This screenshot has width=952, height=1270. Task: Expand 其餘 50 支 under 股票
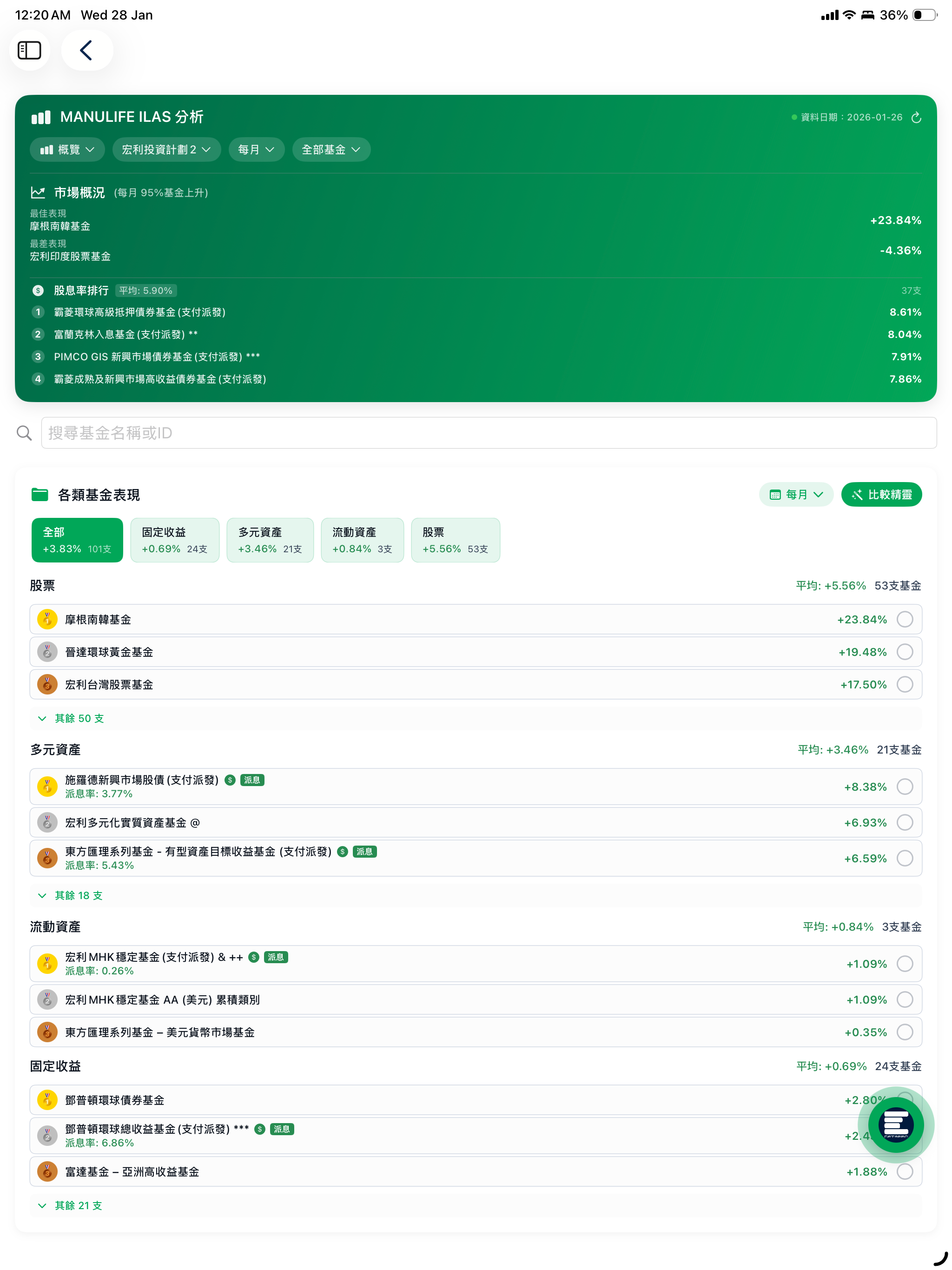[x=476, y=718]
